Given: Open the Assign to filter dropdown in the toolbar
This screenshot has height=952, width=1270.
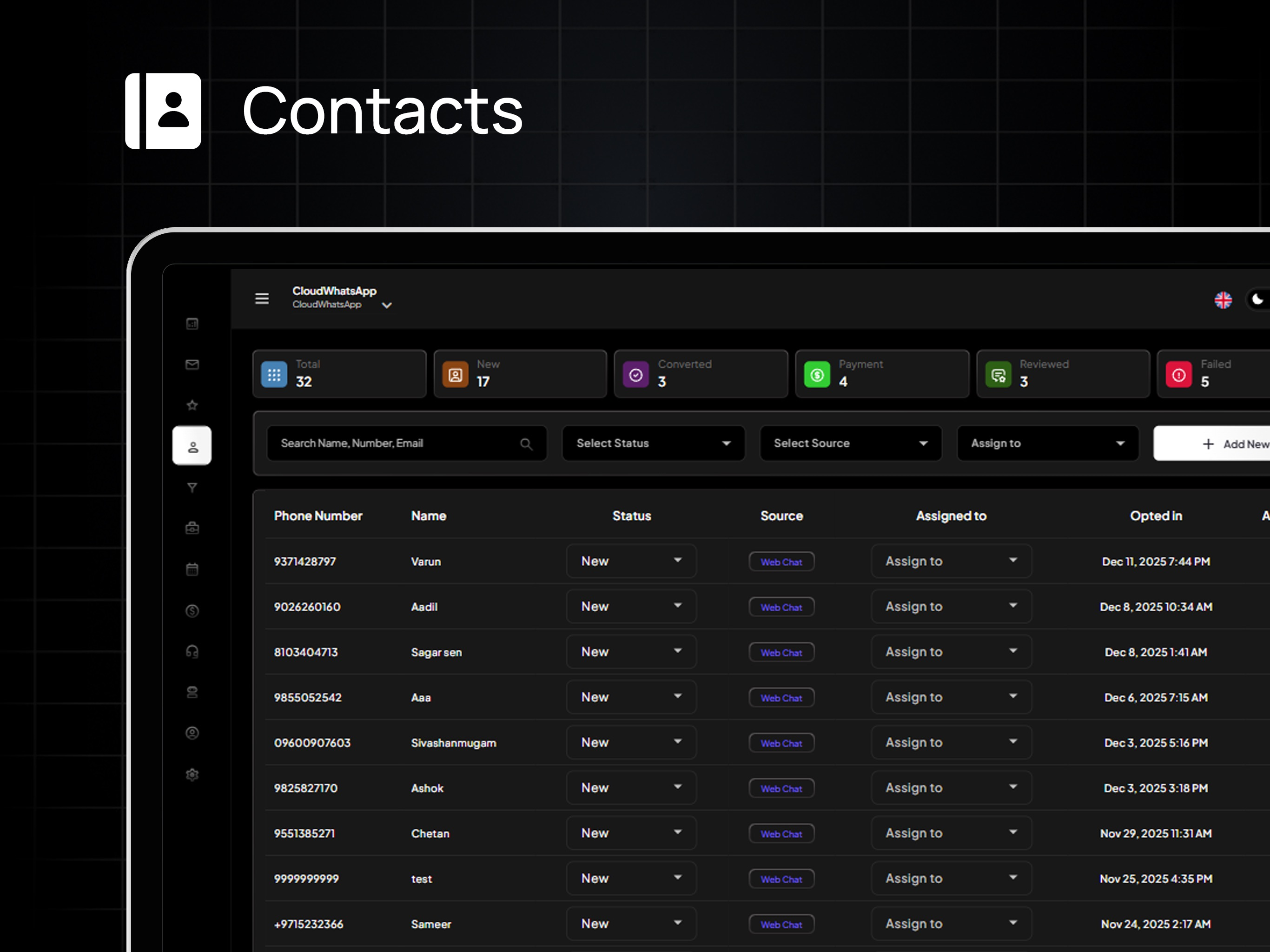Looking at the screenshot, I should [1048, 443].
